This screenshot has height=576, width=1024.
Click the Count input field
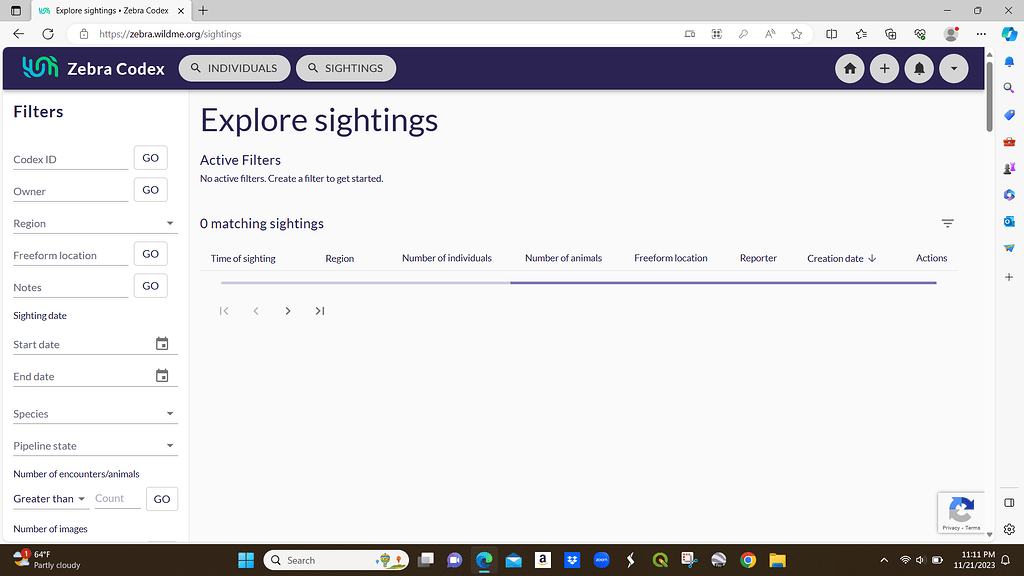(x=117, y=499)
